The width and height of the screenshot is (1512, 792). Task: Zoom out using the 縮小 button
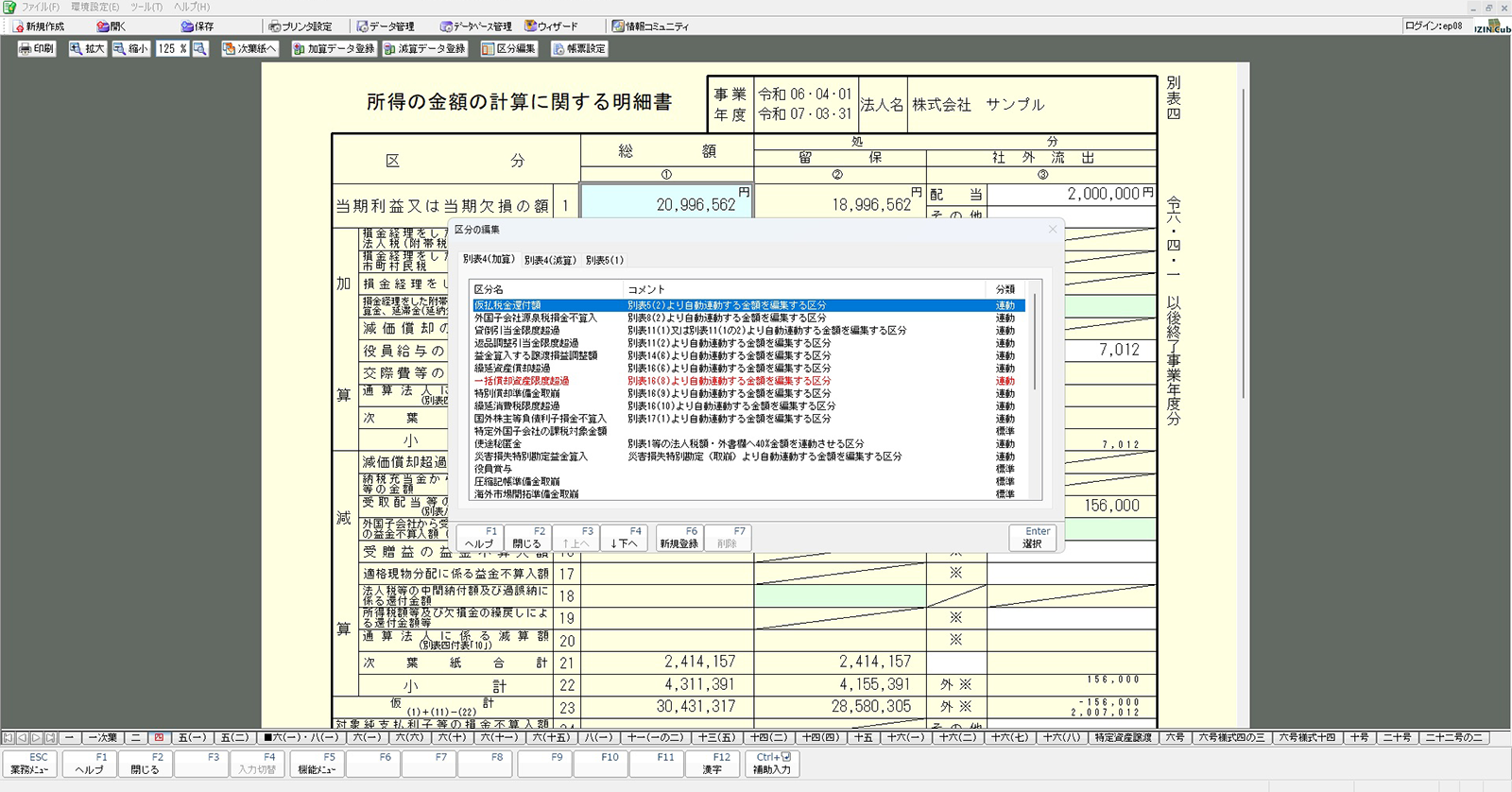[x=130, y=48]
